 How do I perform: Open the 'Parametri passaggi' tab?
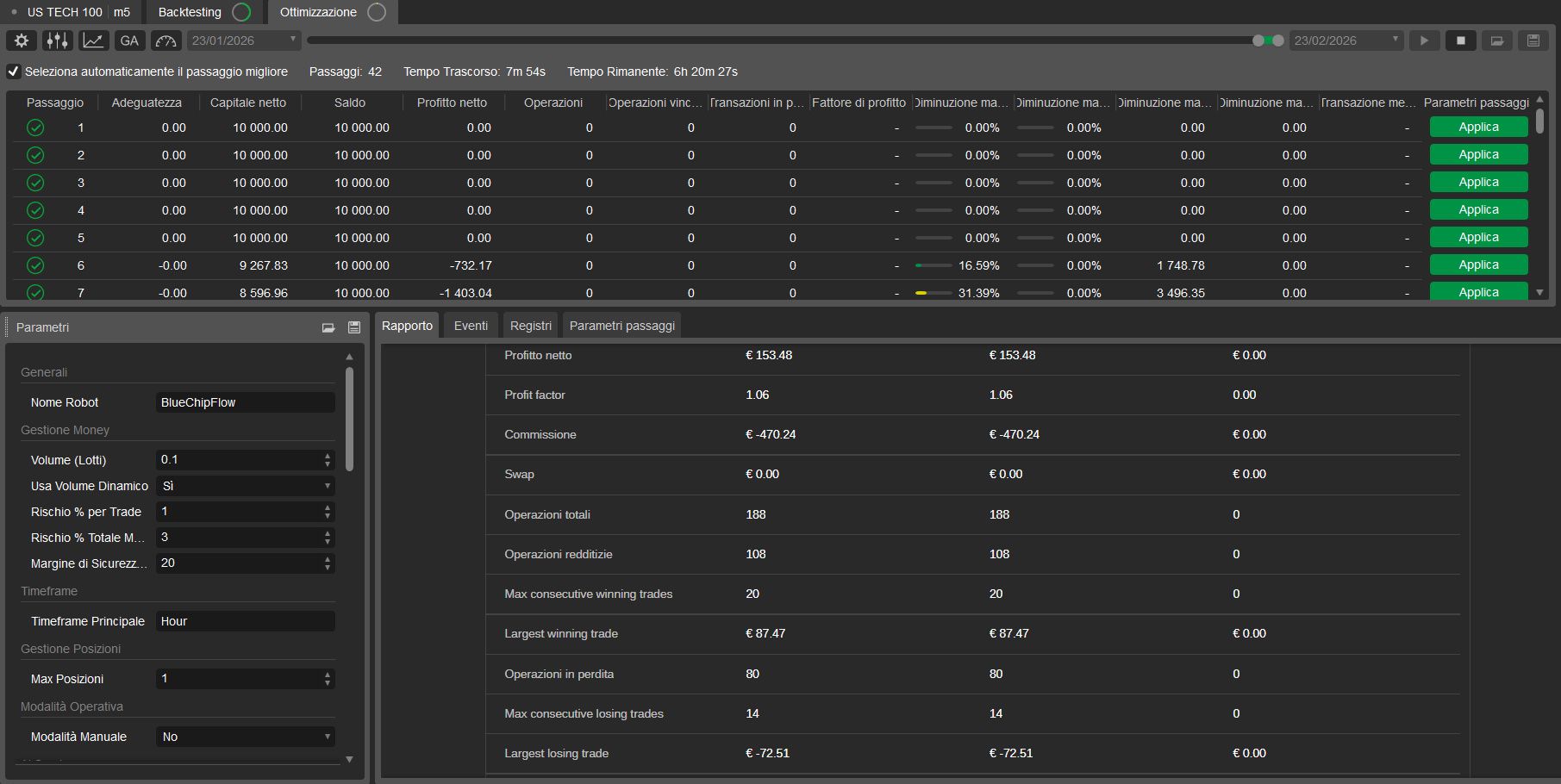[x=621, y=325]
